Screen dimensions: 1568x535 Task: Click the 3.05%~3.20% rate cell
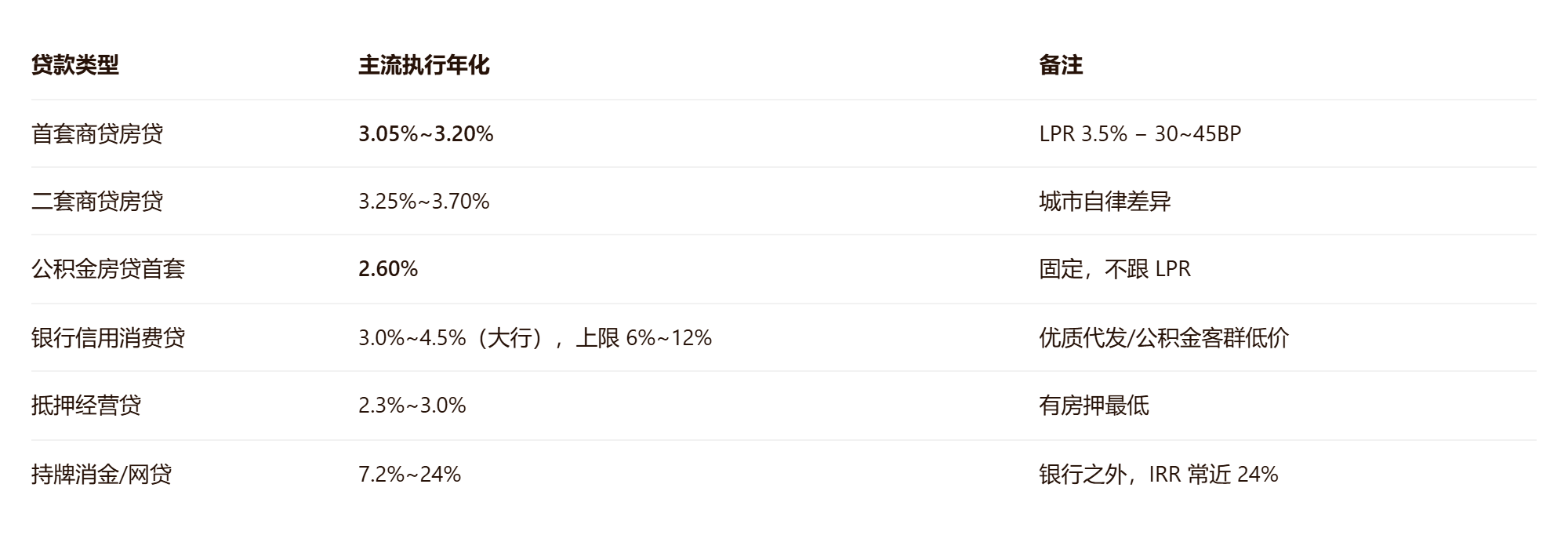pos(426,134)
